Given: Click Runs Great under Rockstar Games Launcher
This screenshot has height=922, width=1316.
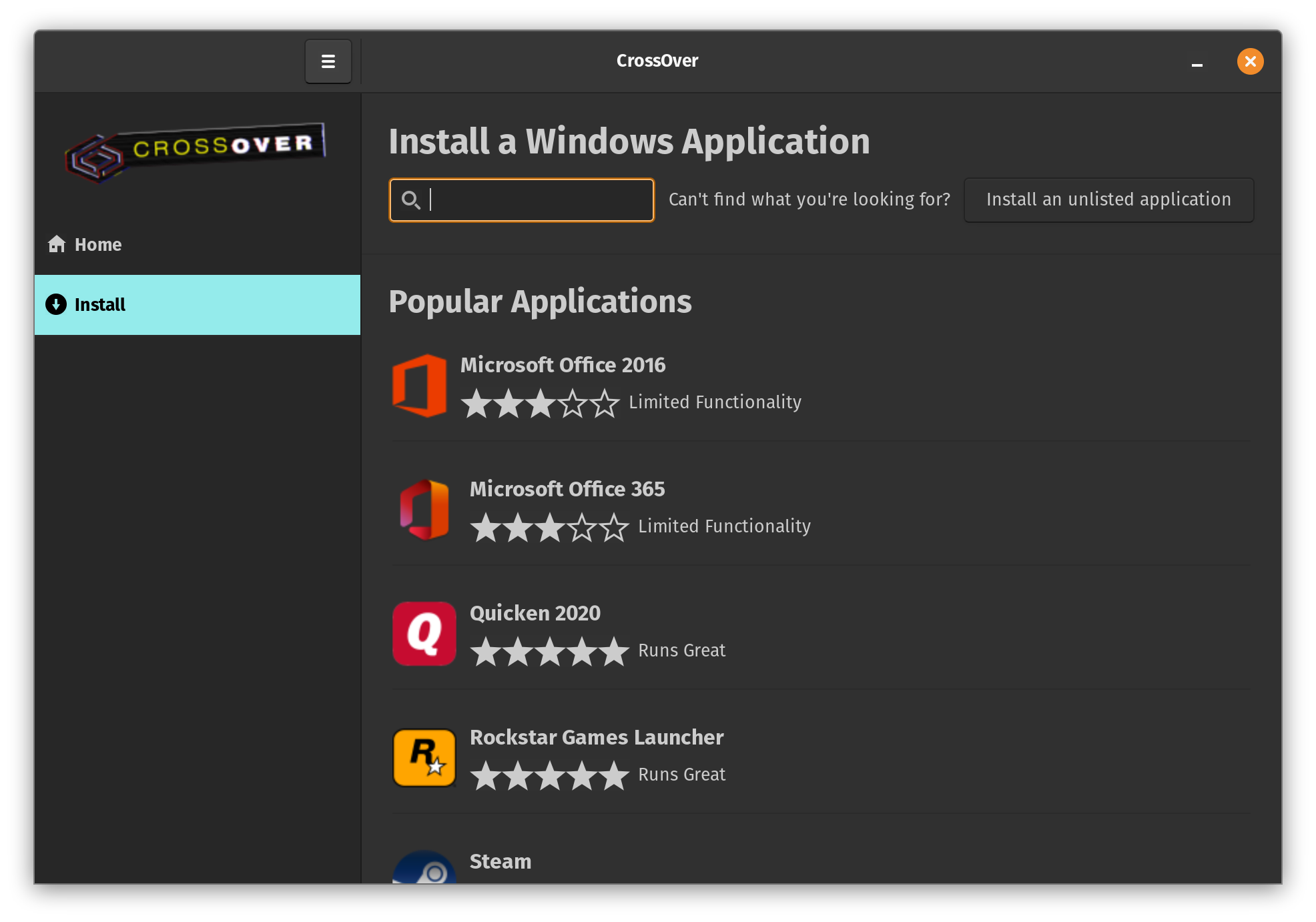Looking at the screenshot, I should [x=681, y=775].
